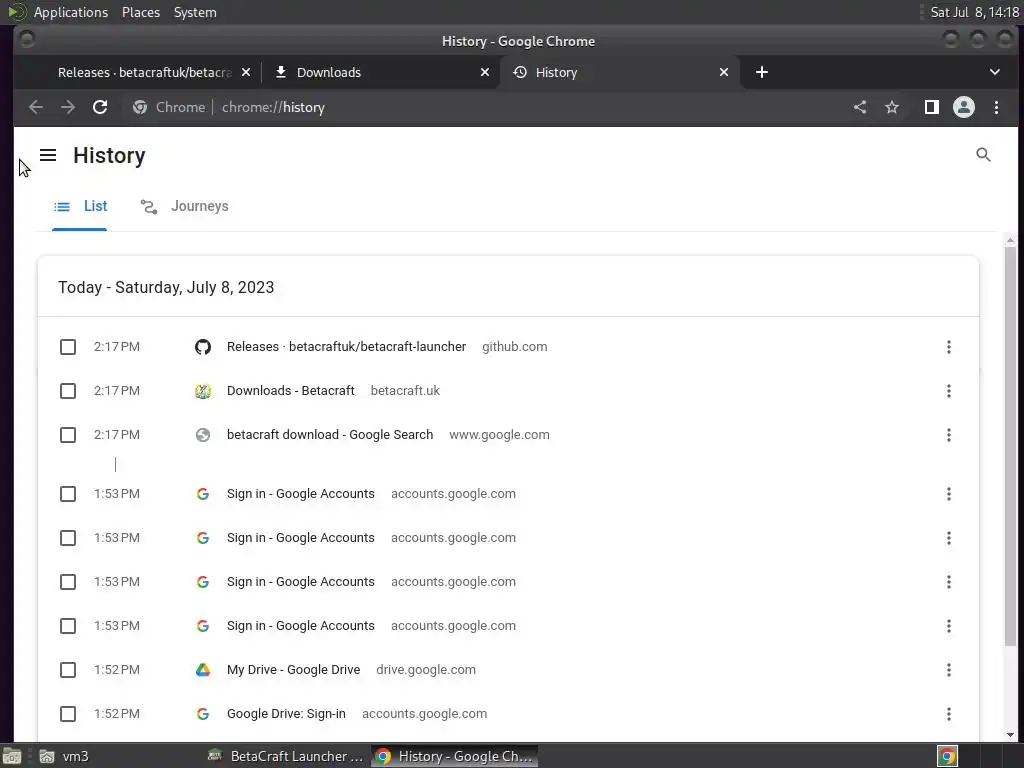1024x768 pixels.
Task: Click Chrome icon in system tray
Action: point(947,756)
